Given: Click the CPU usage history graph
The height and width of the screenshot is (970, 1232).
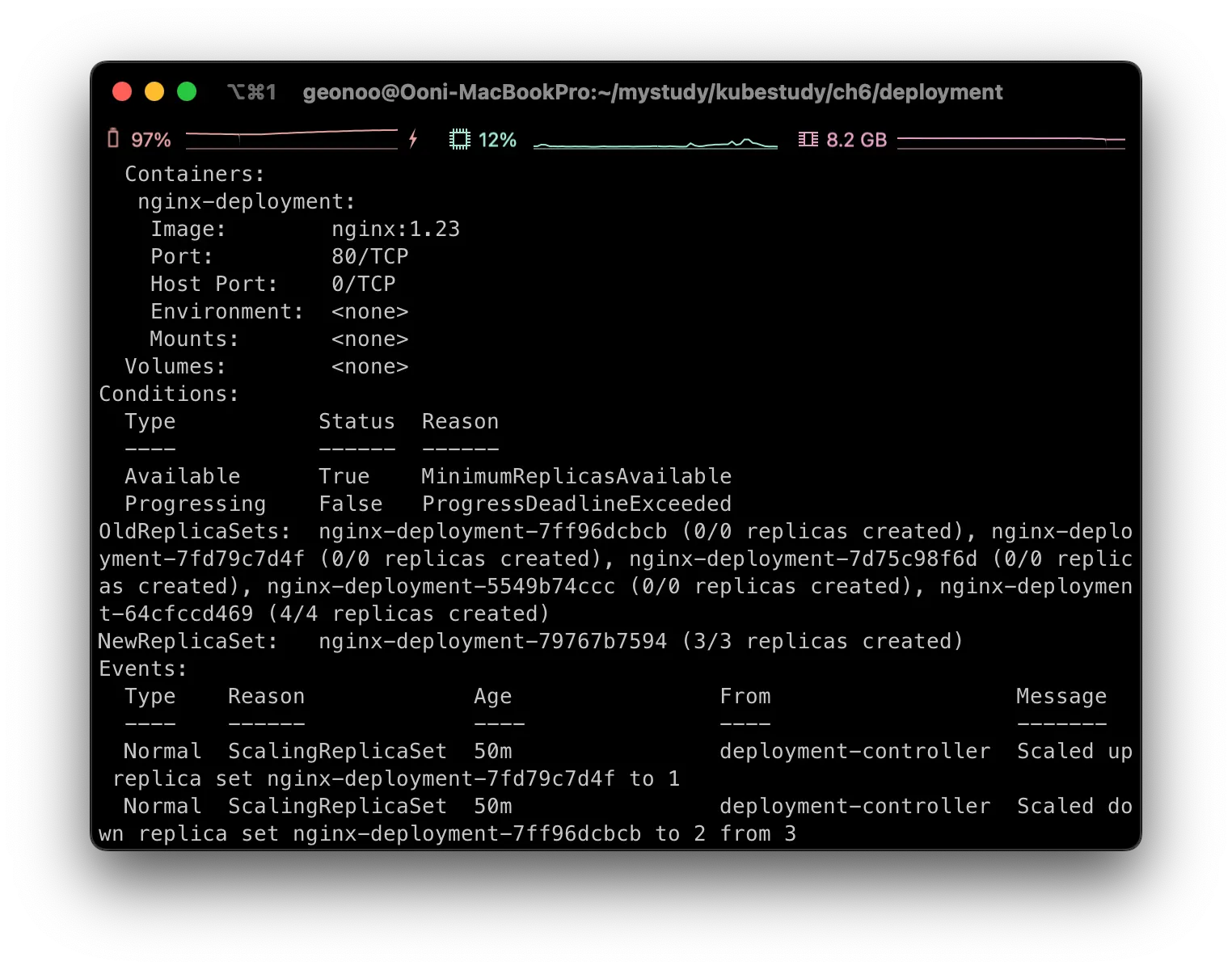Looking at the screenshot, I should [656, 143].
